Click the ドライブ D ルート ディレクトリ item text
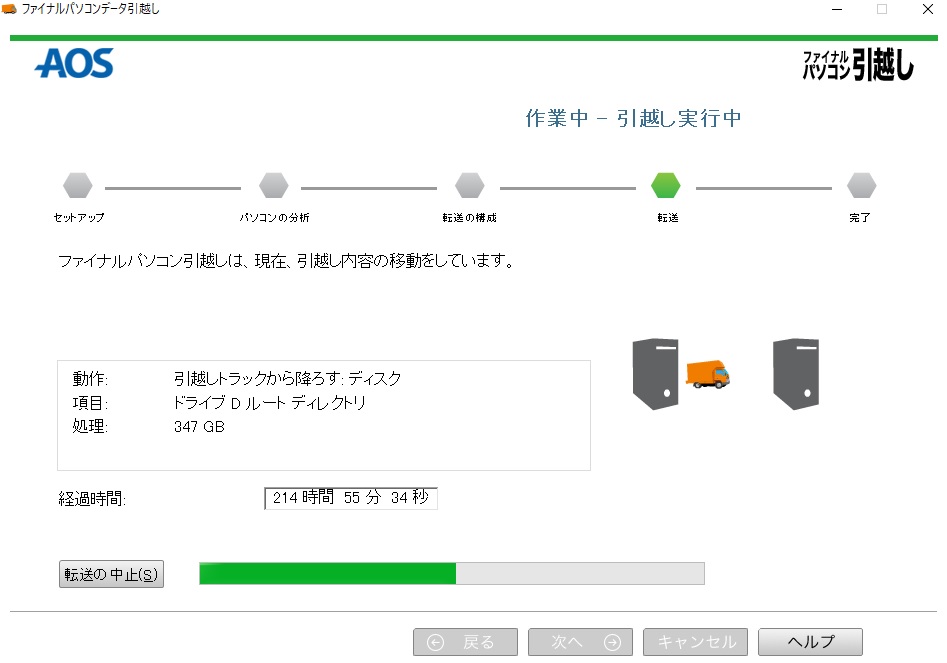947x663 pixels. pyautogui.click(x=269, y=403)
